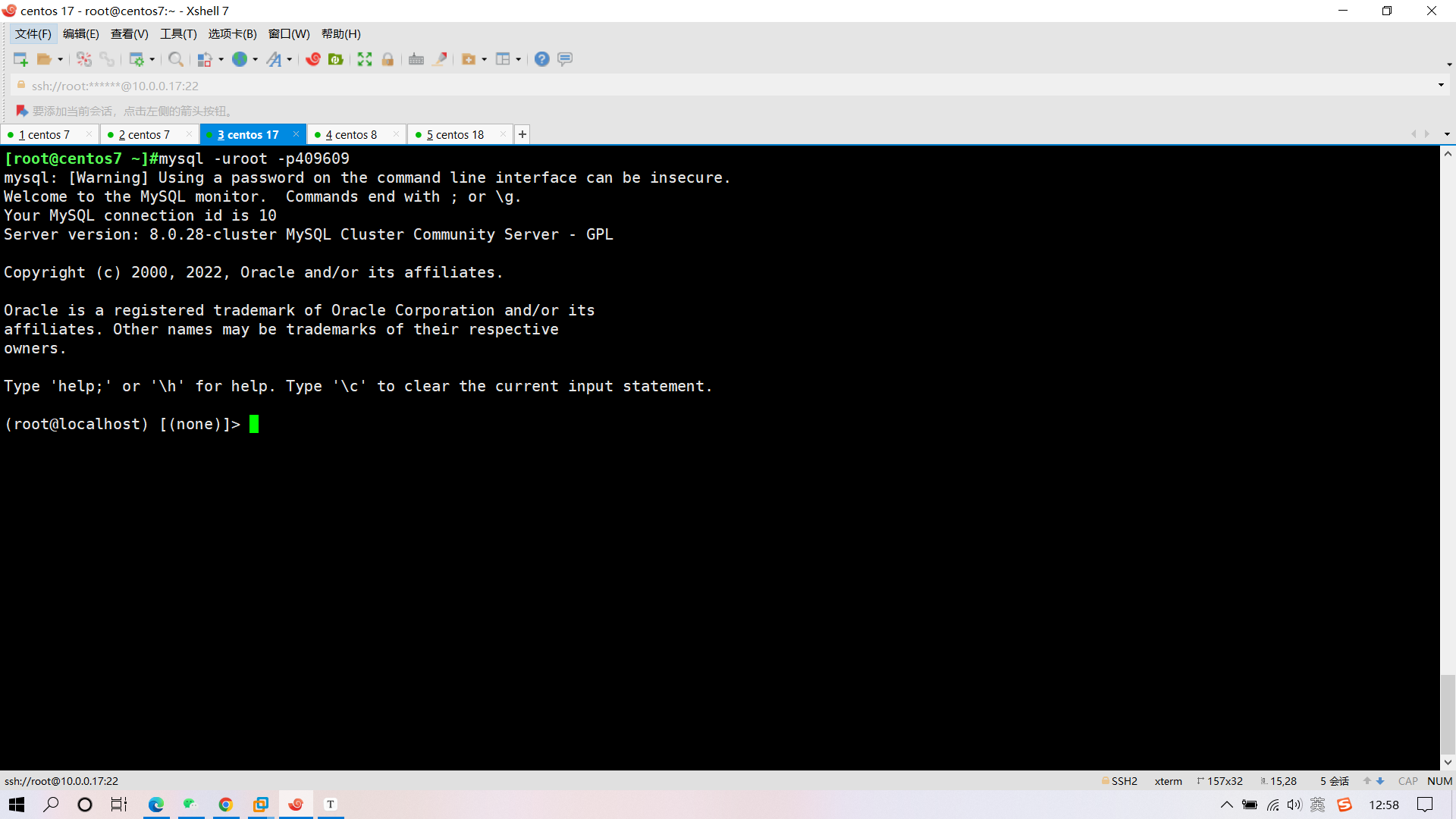
Task: Click the keyboard toolbar icon
Action: 416,59
